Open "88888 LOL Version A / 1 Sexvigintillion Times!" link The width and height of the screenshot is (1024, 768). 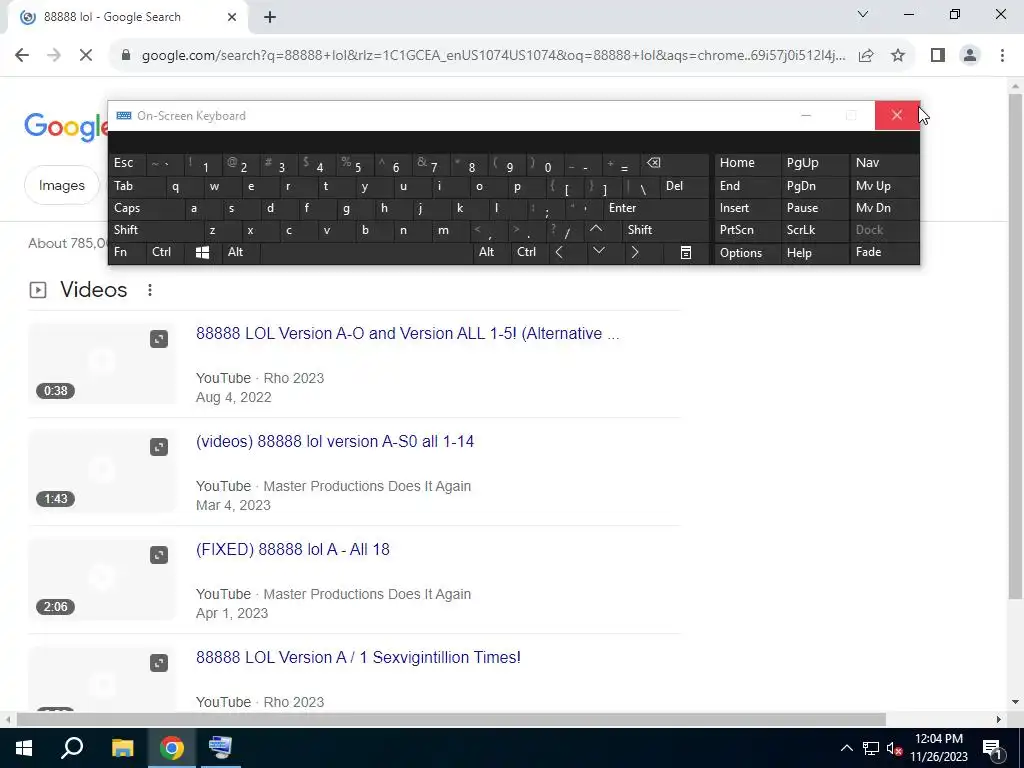tap(359, 658)
